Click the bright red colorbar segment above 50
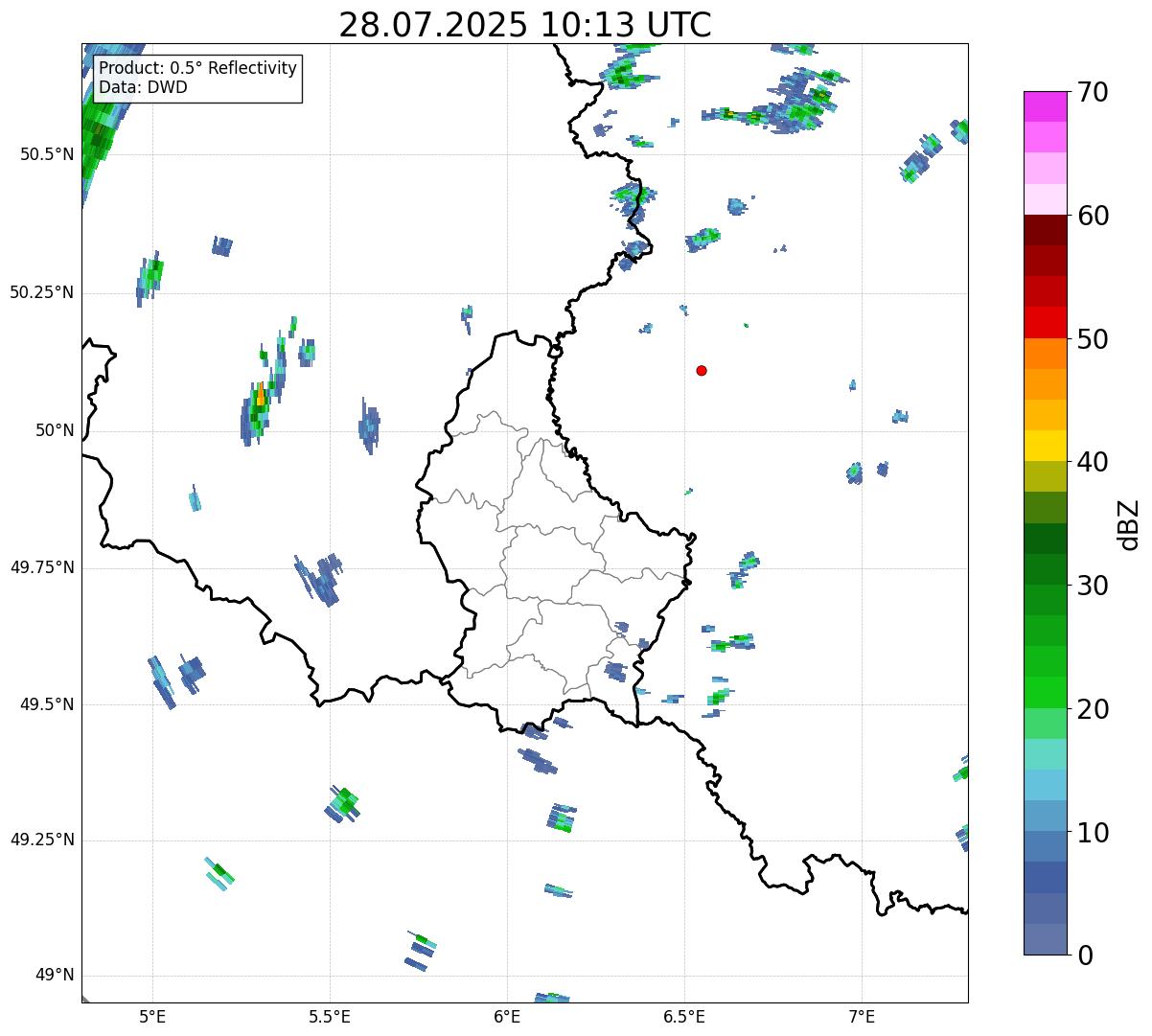The height and width of the screenshot is (1036, 1152). click(x=1045, y=323)
